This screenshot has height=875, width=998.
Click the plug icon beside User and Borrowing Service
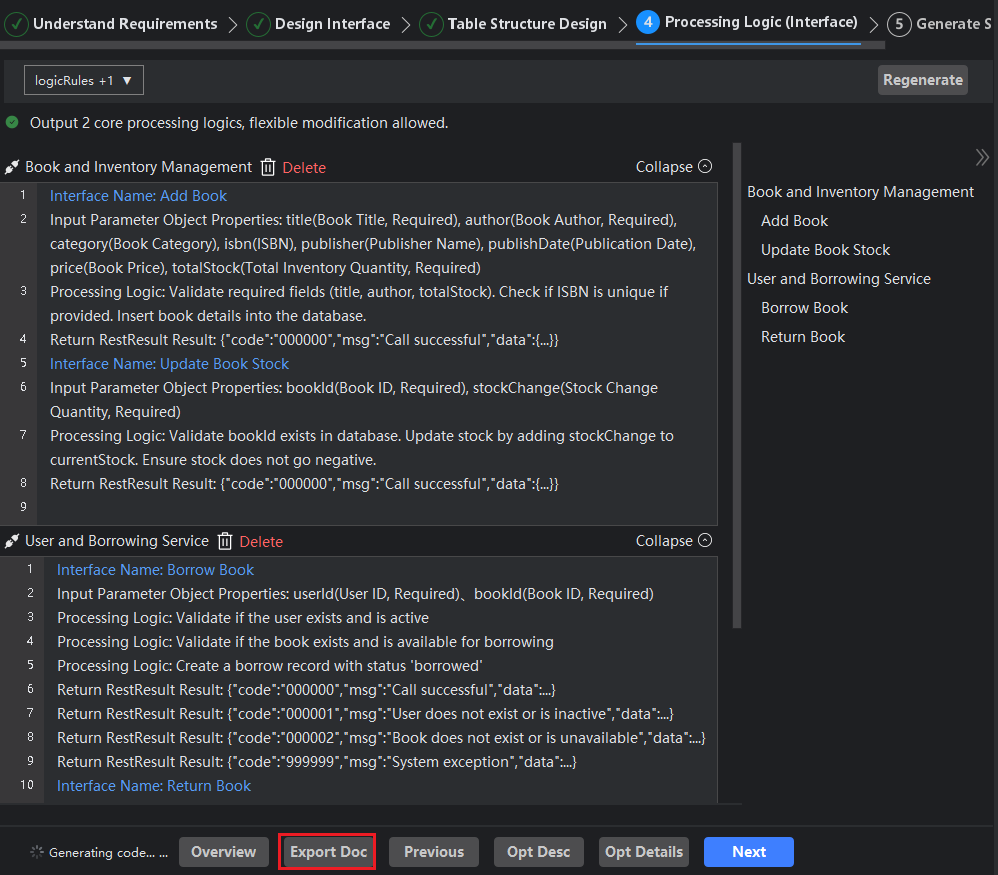tap(12, 541)
